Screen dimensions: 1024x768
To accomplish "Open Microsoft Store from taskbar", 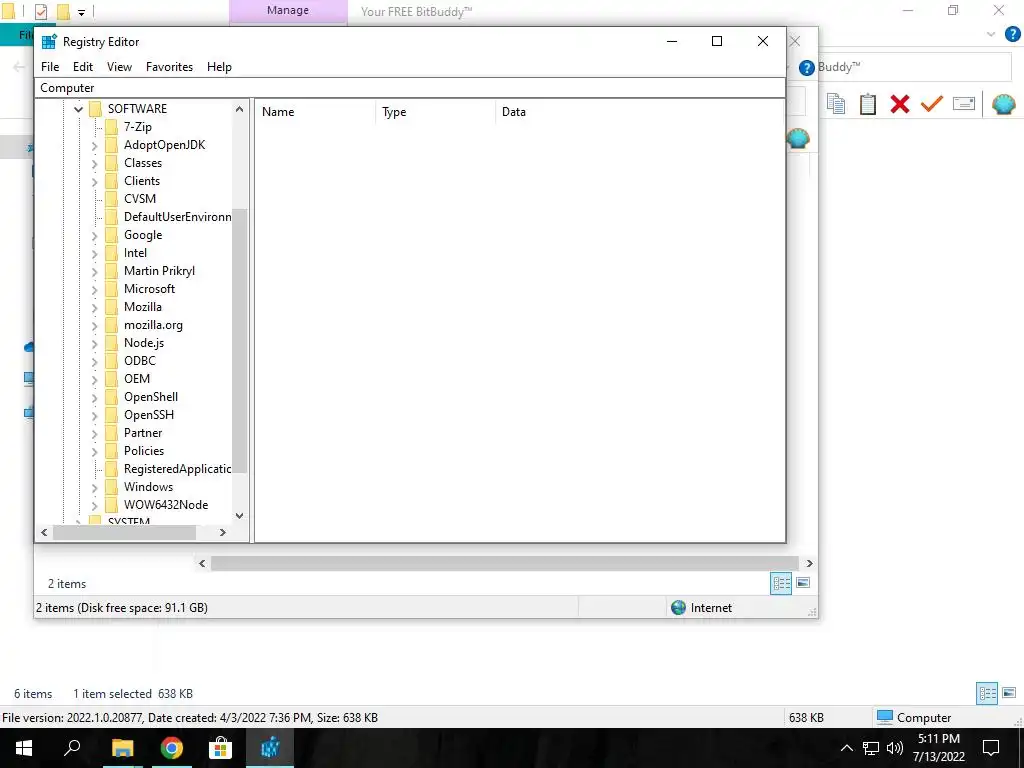I will click(221, 748).
